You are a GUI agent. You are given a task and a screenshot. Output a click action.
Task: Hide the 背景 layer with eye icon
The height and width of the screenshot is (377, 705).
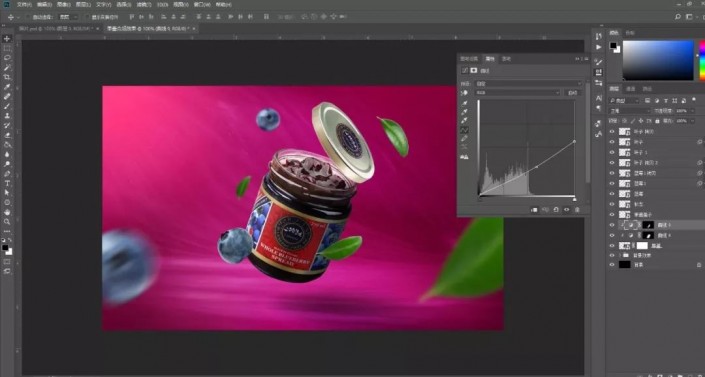click(x=611, y=265)
